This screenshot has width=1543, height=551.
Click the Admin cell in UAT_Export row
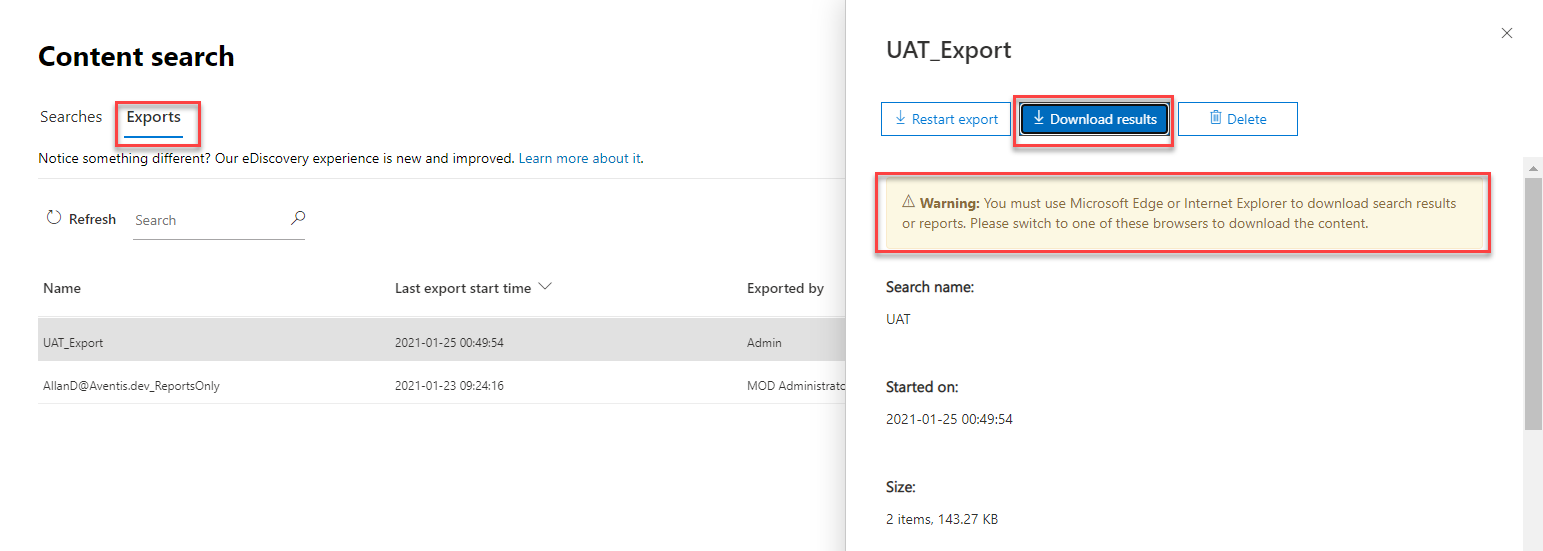pyautogui.click(x=764, y=342)
